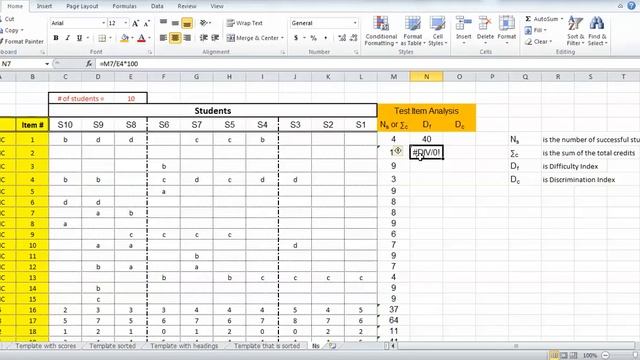Image resolution: width=640 pixels, height=360 pixels.
Task: Switch to Page Layout view icon
Action: (564, 355)
